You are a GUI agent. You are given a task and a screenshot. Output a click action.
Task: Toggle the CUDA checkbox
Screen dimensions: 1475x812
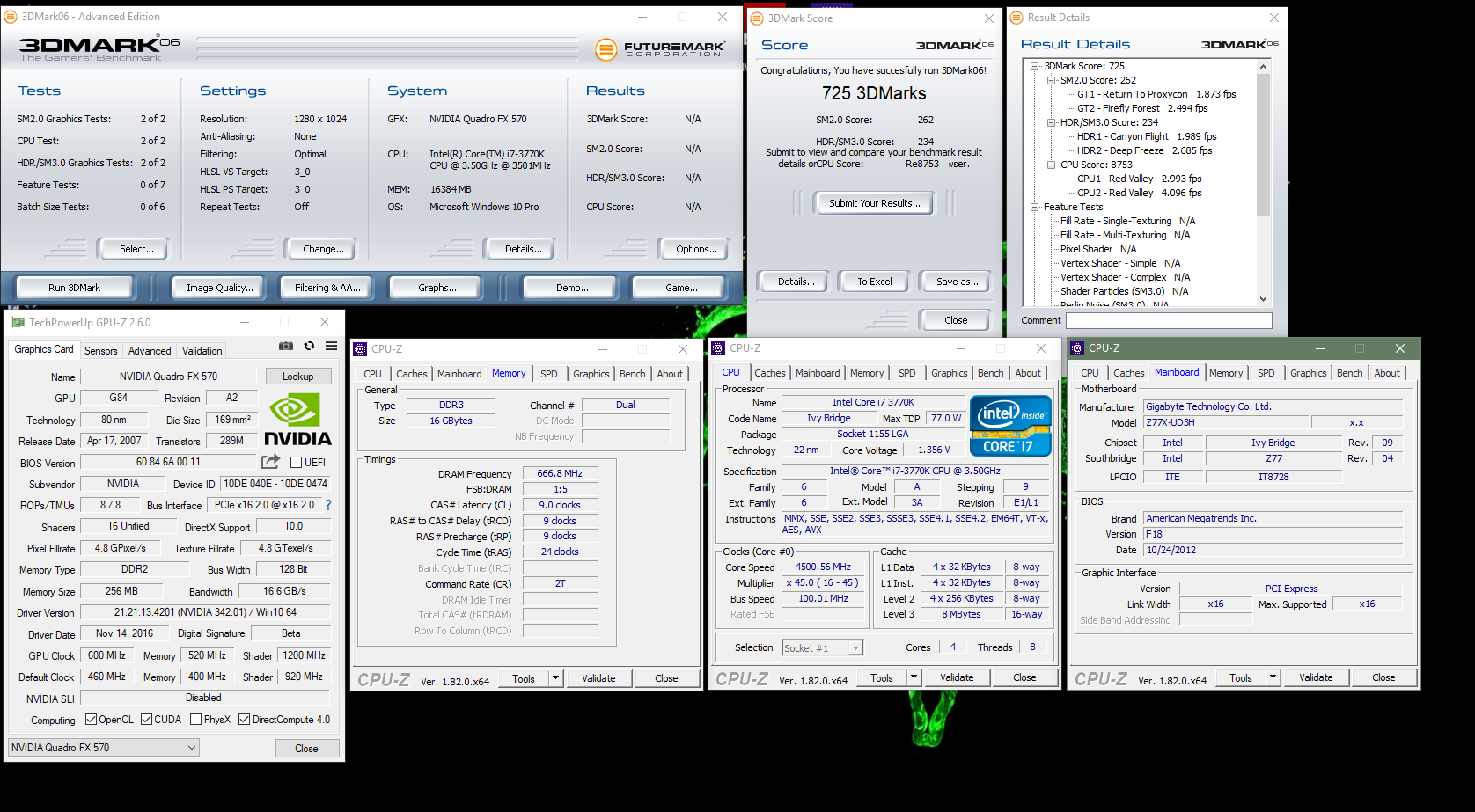point(146,720)
